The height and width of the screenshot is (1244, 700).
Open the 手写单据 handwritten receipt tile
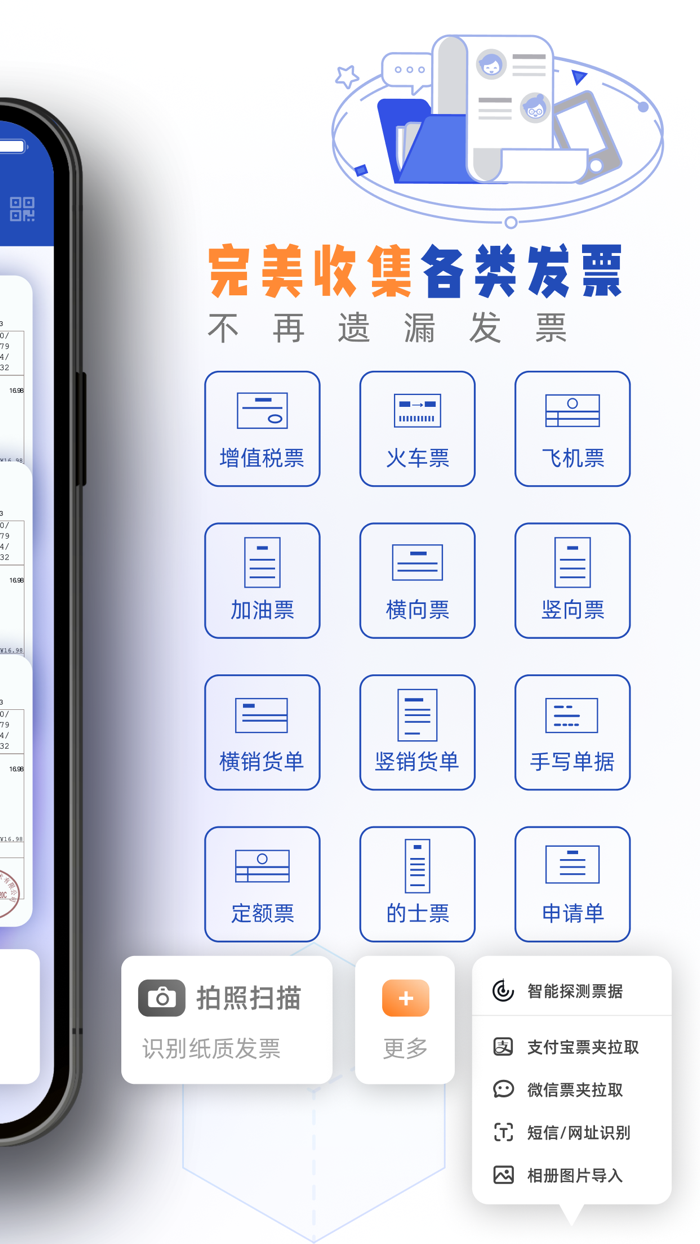tap(572, 733)
